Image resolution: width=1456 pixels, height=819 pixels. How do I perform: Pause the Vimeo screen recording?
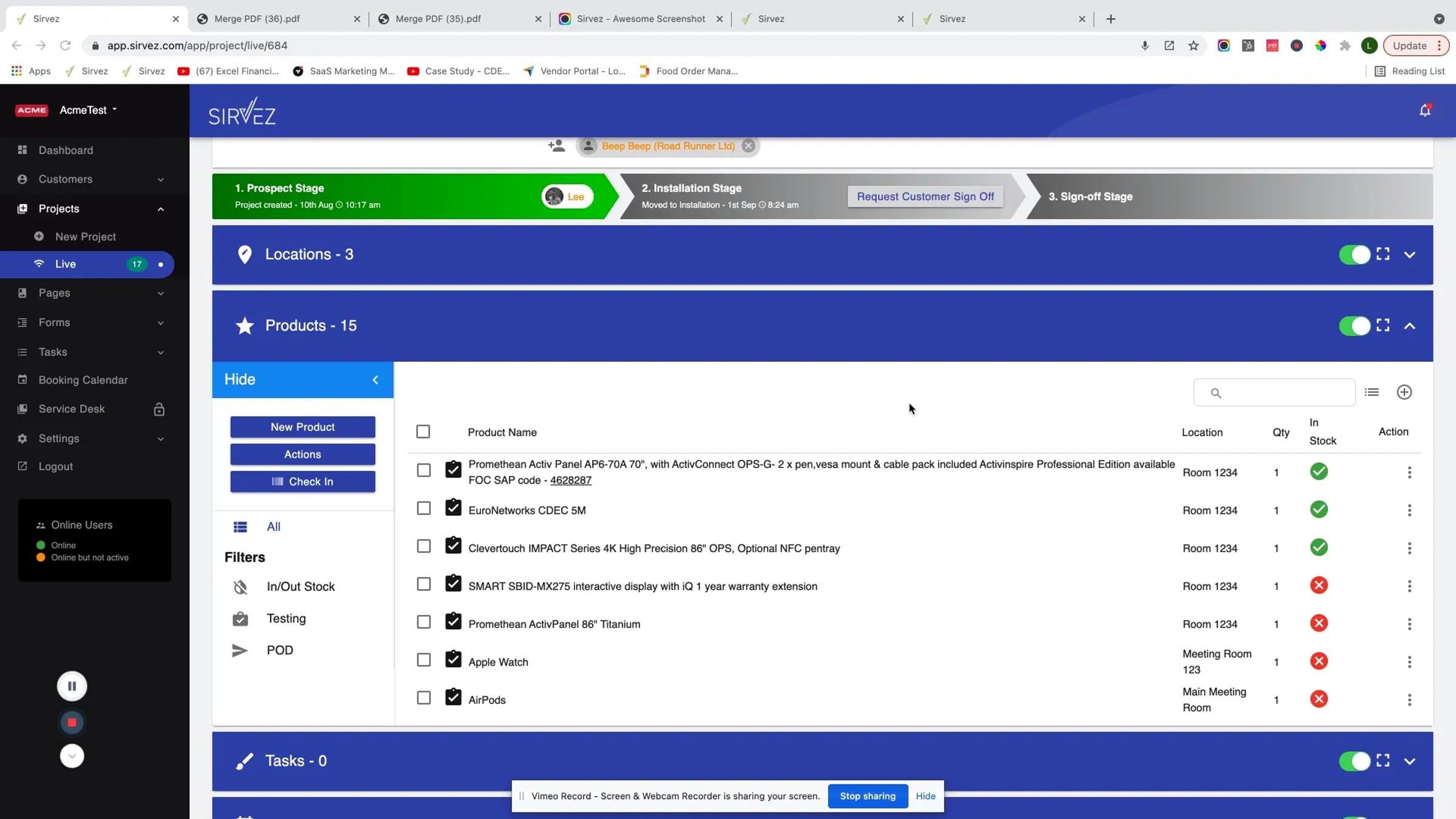click(72, 686)
